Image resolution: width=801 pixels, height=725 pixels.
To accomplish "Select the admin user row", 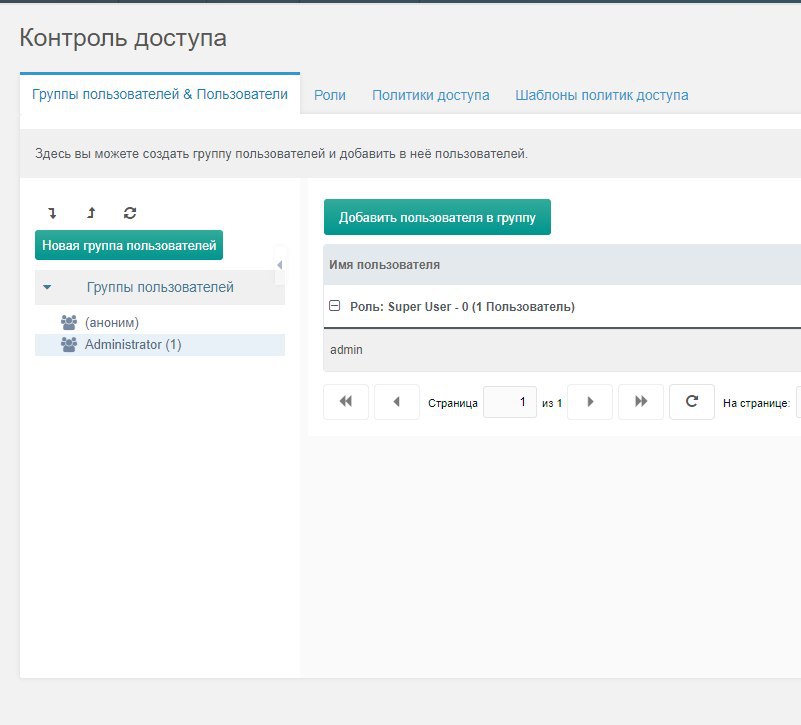I will (562, 350).
